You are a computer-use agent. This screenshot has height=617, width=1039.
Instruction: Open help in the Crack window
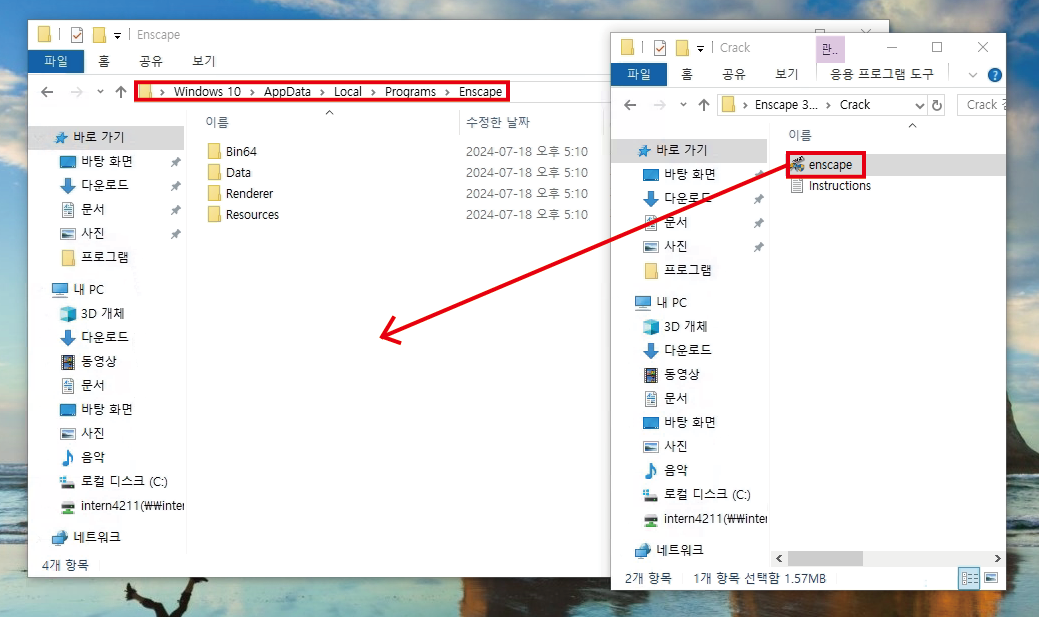[995, 75]
